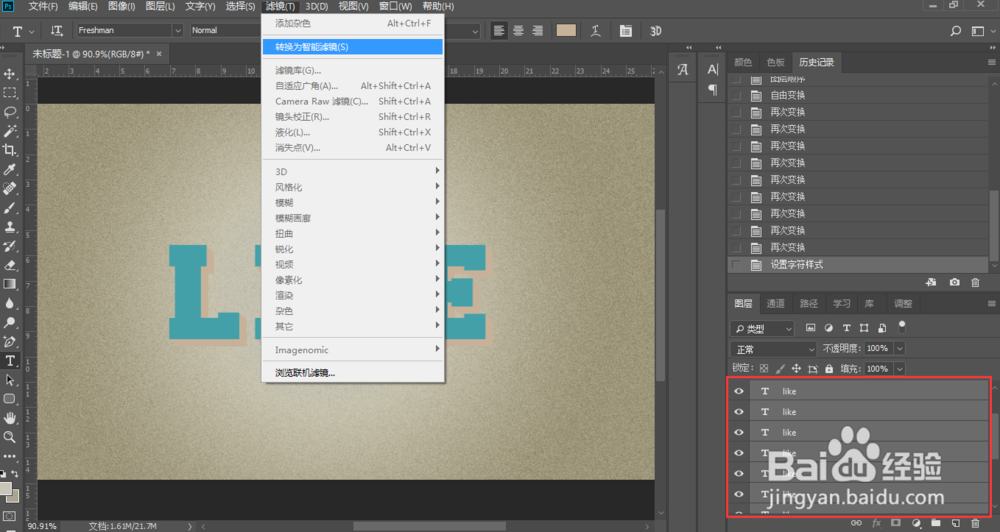Close the 未标题-1 document tab
The width and height of the screenshot is (1000, 532).
(x=159, y=54)
